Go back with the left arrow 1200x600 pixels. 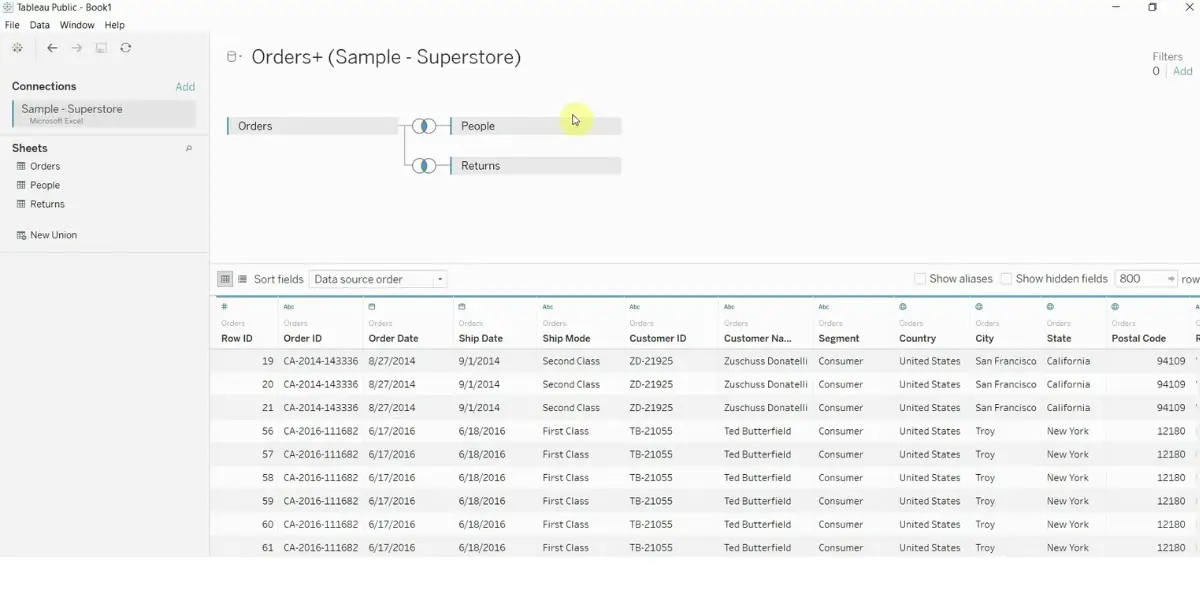pos(52,48)
